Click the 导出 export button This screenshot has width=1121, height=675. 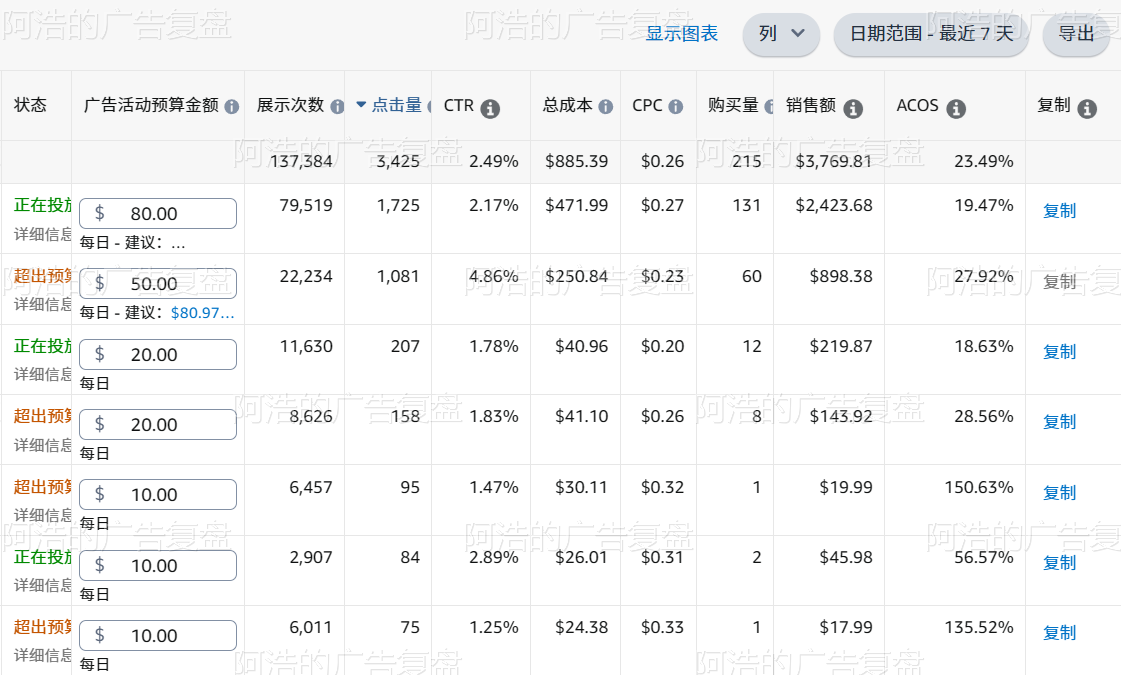point(1076,34)
